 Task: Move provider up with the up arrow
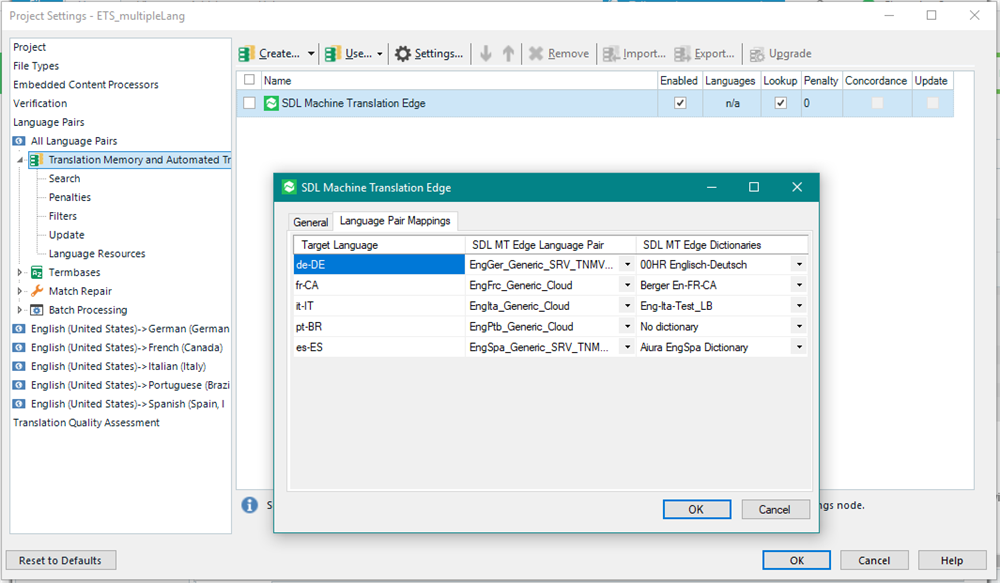coord(508,54)
